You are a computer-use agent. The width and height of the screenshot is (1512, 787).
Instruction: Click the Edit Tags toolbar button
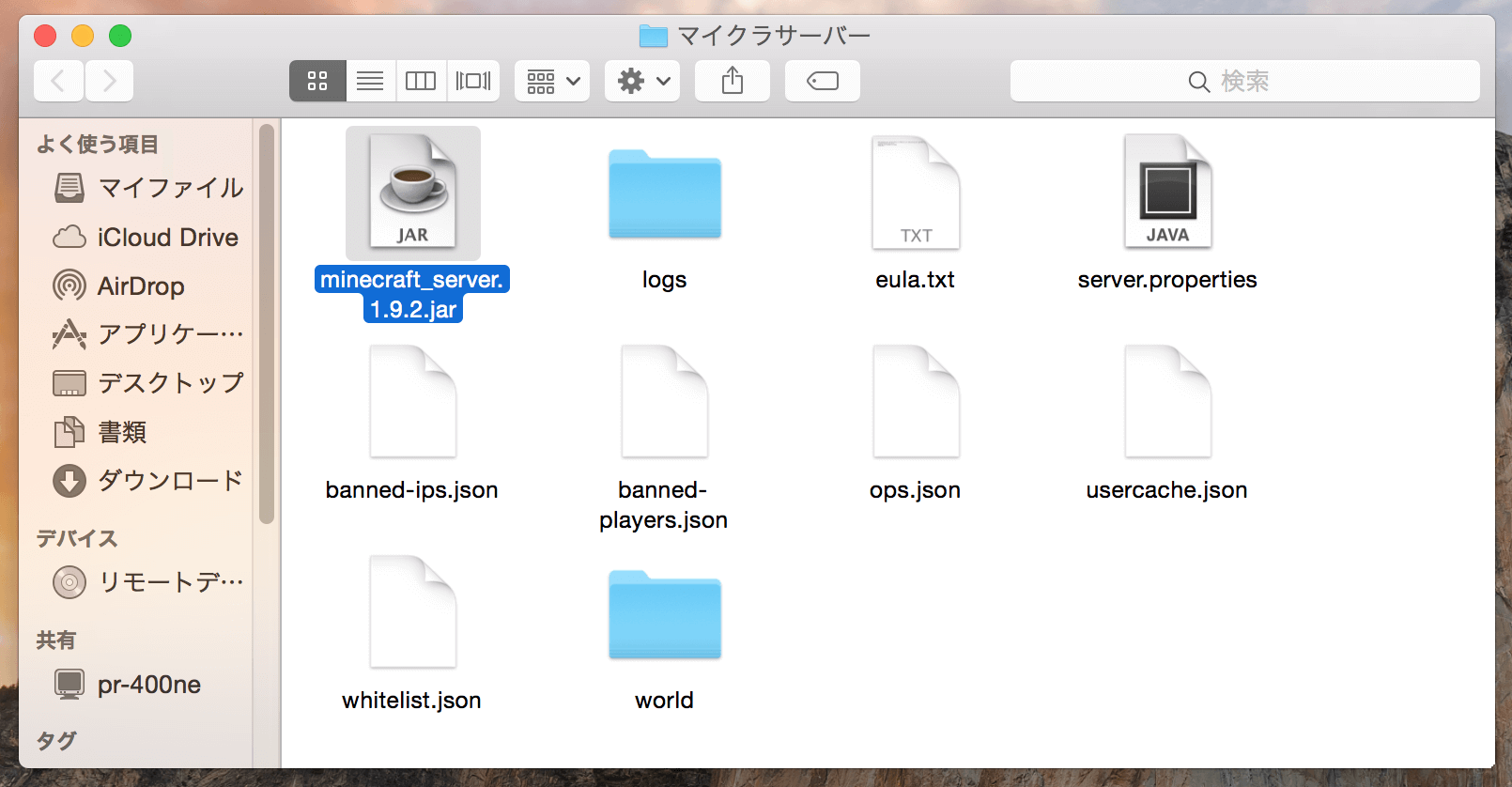[x=823, y=81]
